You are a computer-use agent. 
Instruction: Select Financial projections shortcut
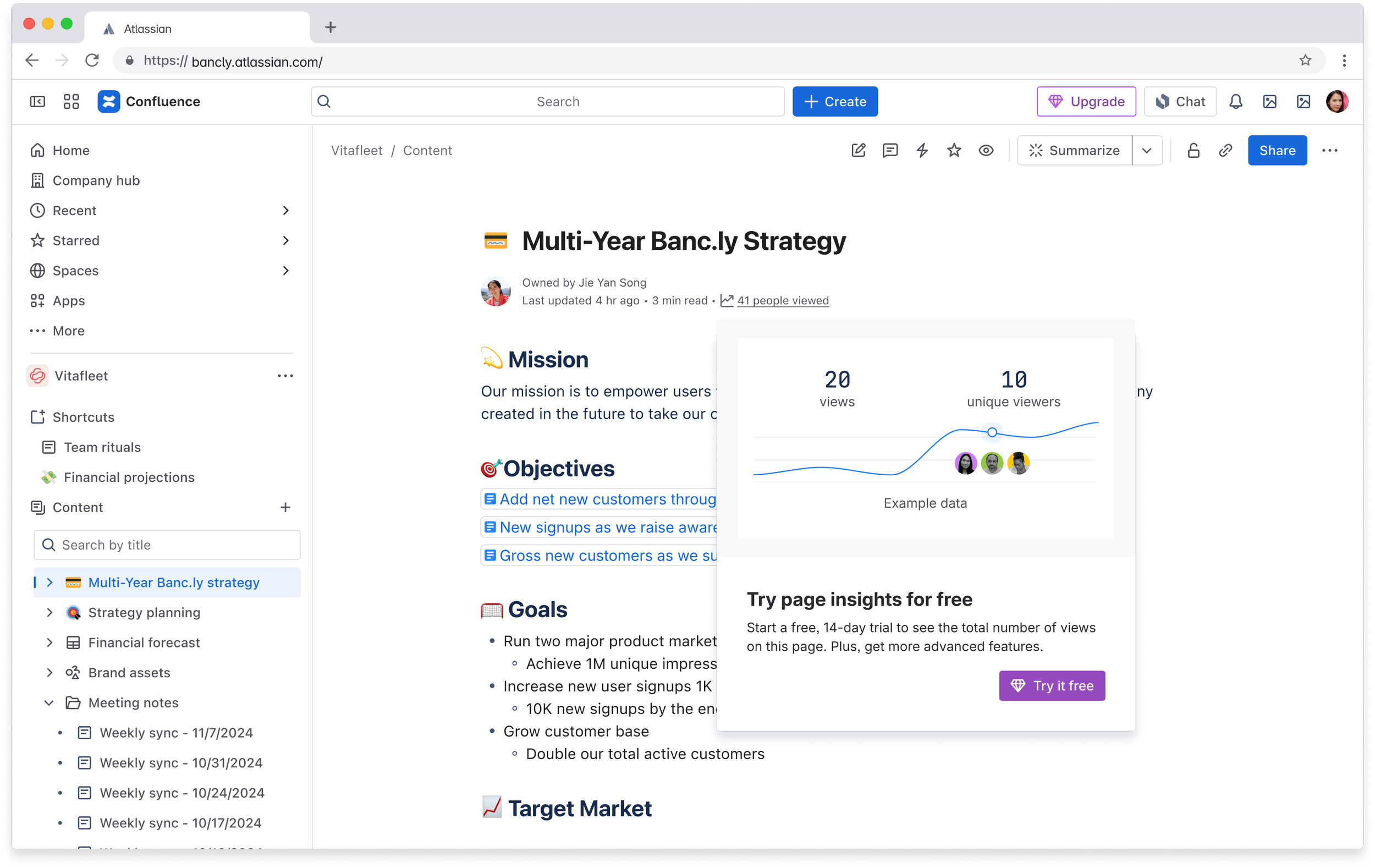click(x=129, y=477)
